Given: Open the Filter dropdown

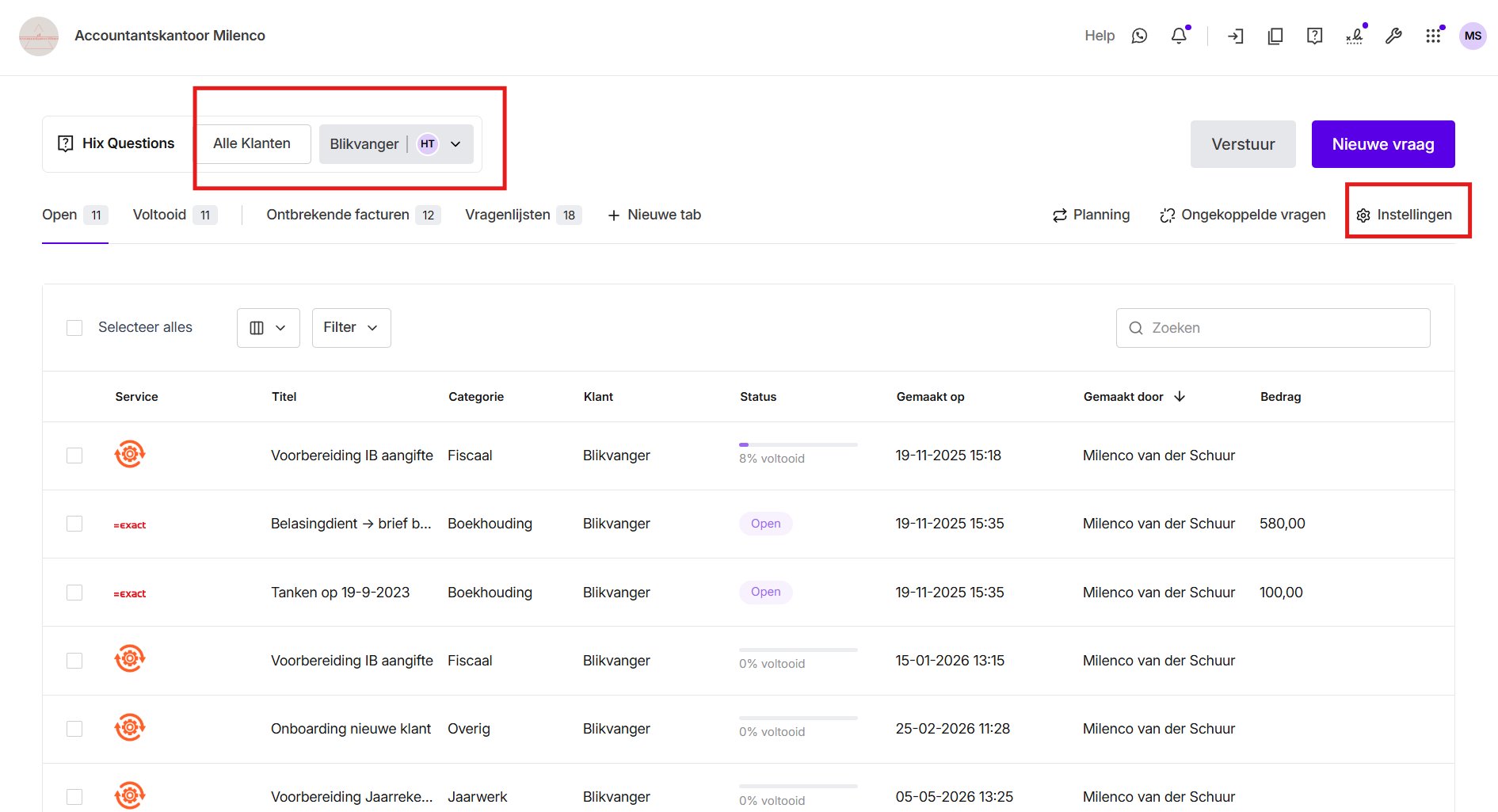Looking at the screenshot, I should pyautogui.click(x=351, y=328).
